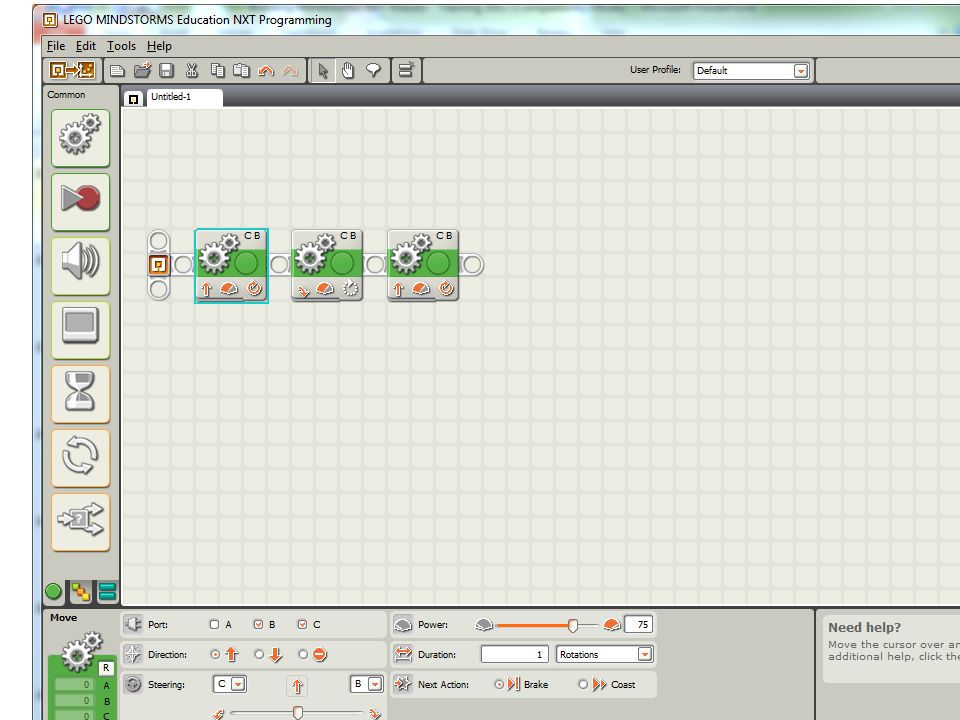The width and height of the screenshot is (960, 720).
Task: Undo the last action with the Undo arrow
Action: point(266,71)
